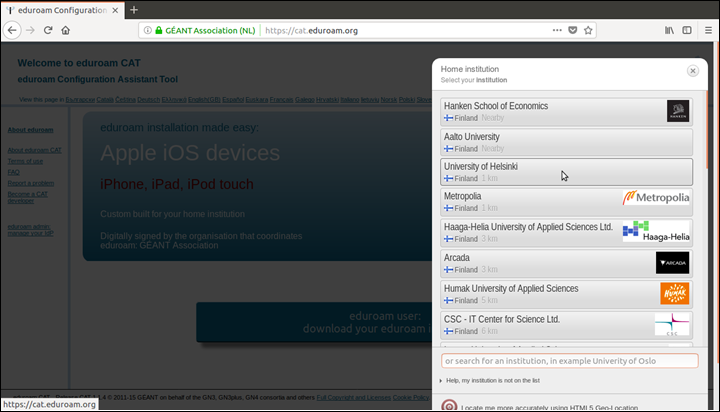
Task: Save page to Pocket
Action: [x=573, y=30]
